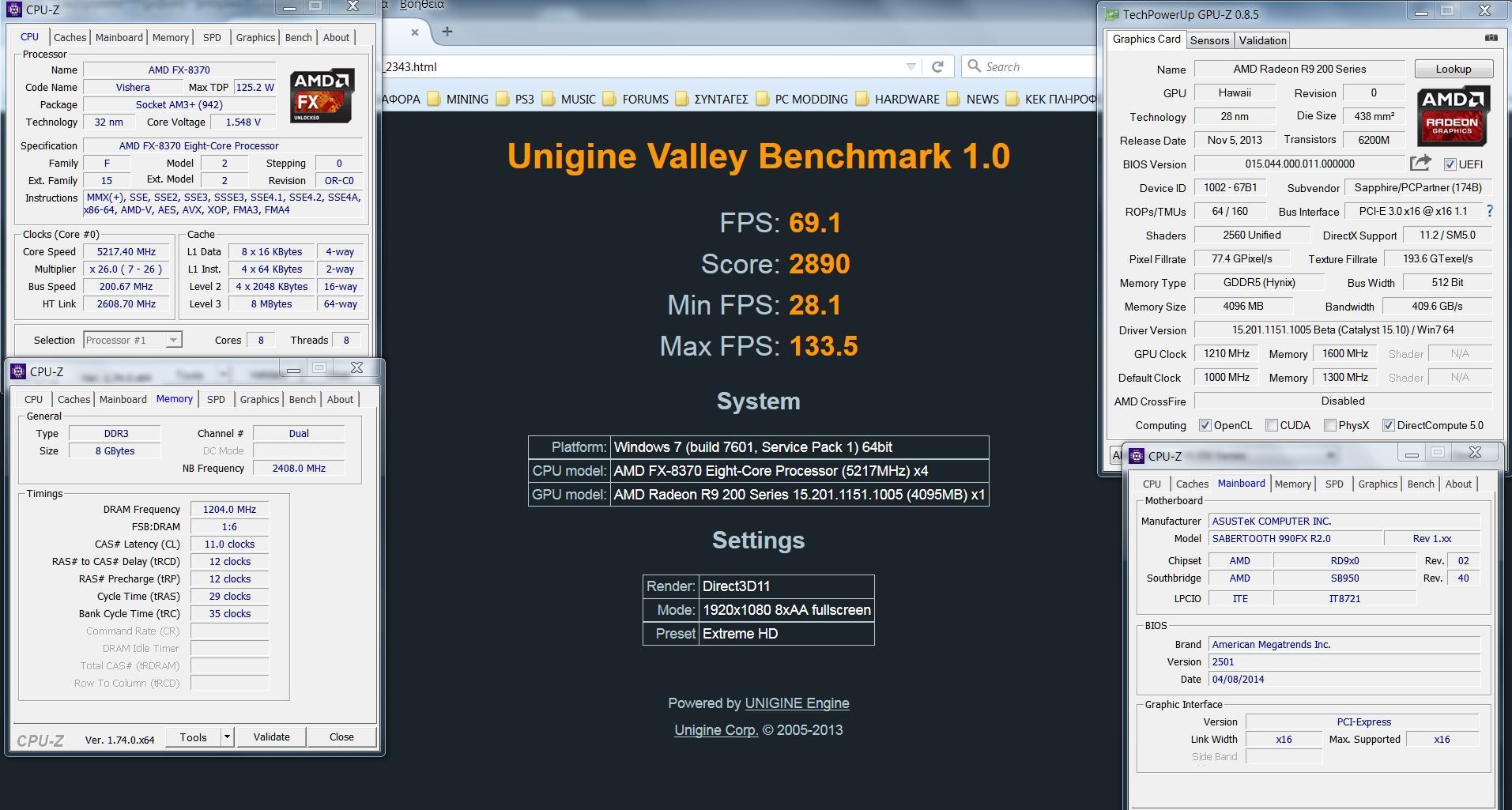
Task: Click the Lookup button in GPU-Z
Action: (1454, 69)
